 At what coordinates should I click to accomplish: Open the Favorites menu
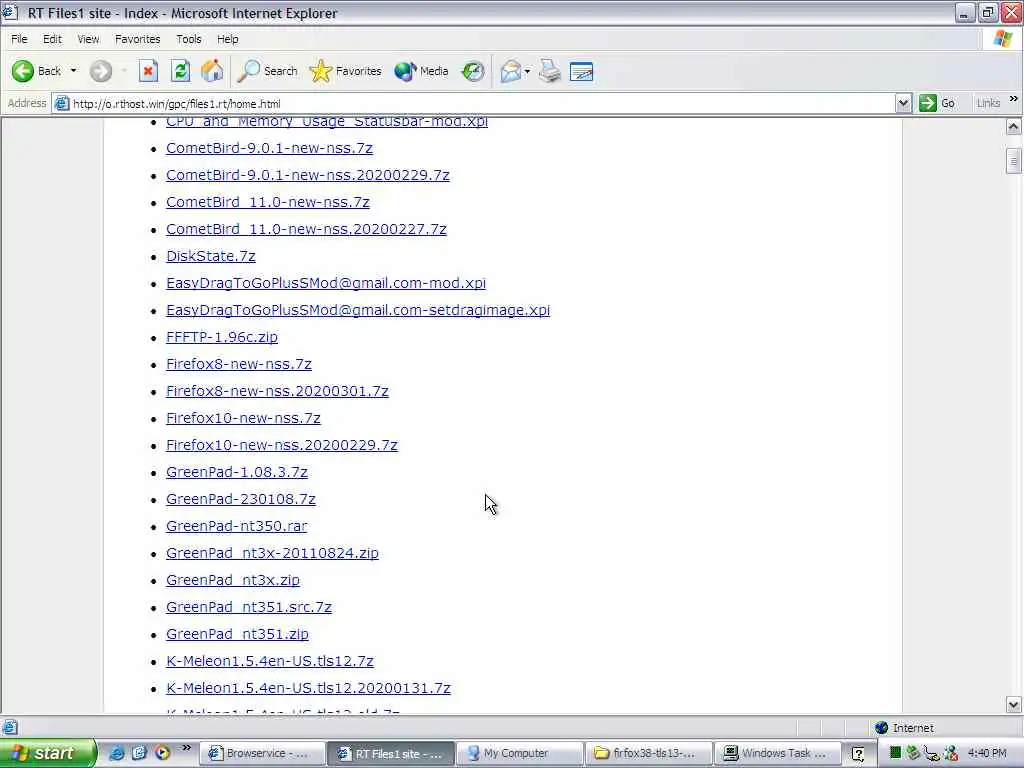point(137,39)
